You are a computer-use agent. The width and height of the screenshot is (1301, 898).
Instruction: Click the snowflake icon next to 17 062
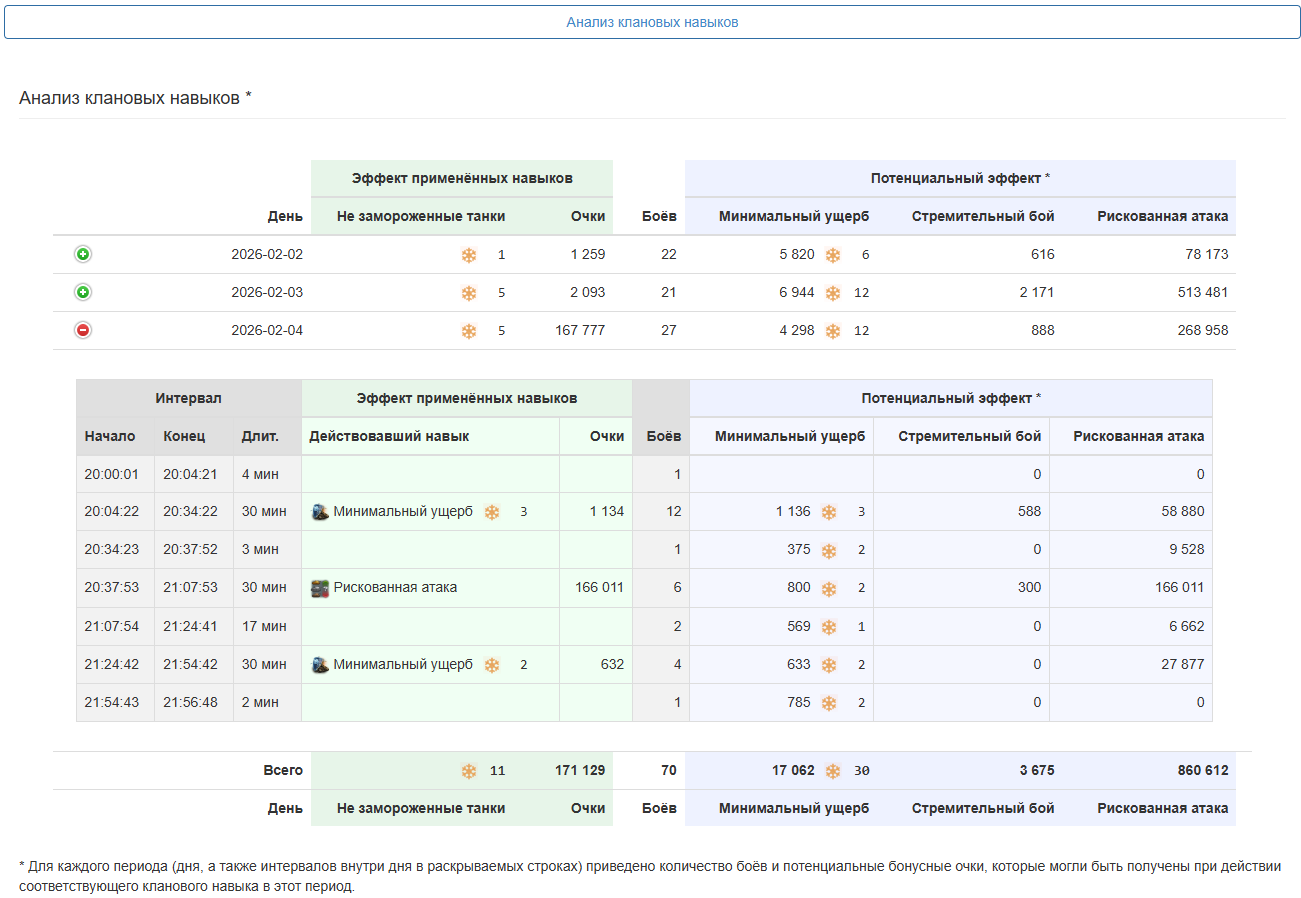(833, 771)
